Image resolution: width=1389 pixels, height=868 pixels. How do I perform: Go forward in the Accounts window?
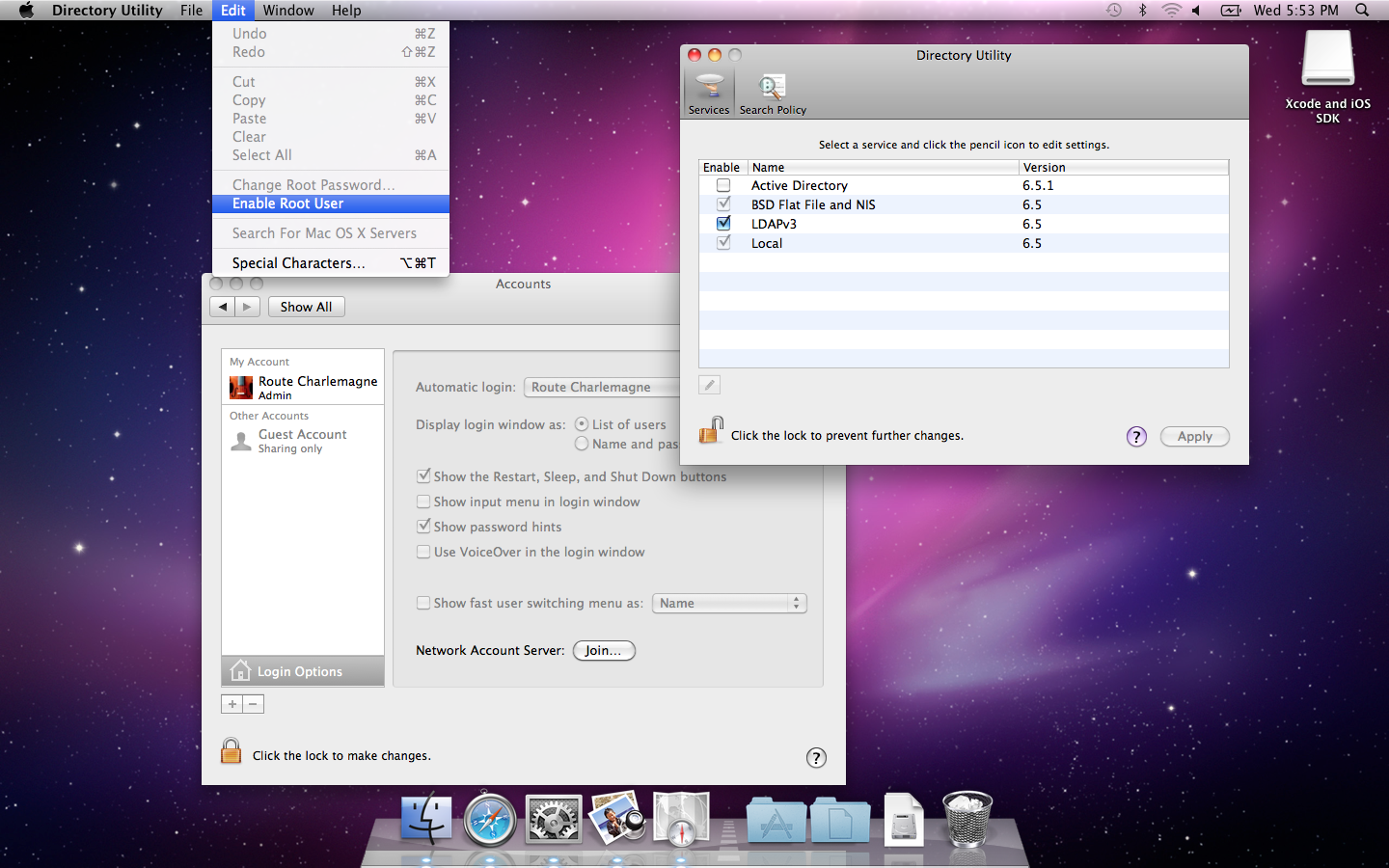coord(248,307)
